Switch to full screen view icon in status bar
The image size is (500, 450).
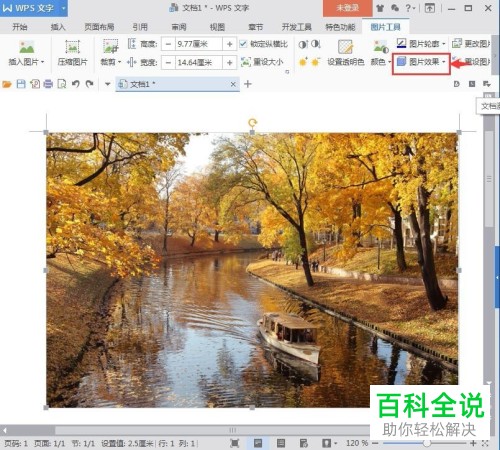pyautogui.click(x=235, y=443)
